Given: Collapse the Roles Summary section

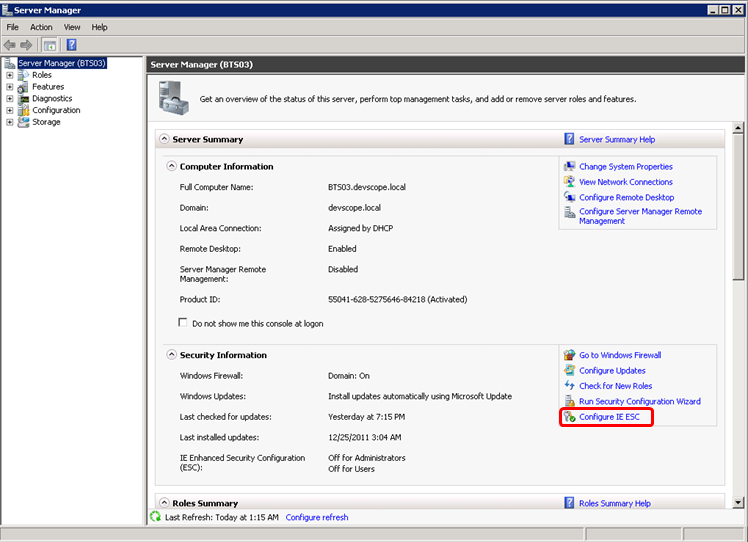Looking at the screenshot, I should click(164, 502).
